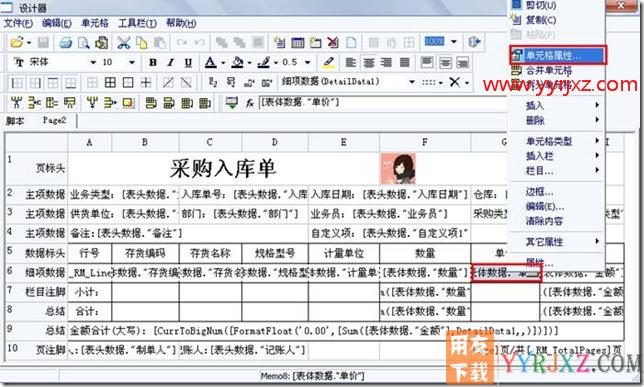Align text left
The width and height of the screenshot is (644, 387).
(x=350, y=62)
